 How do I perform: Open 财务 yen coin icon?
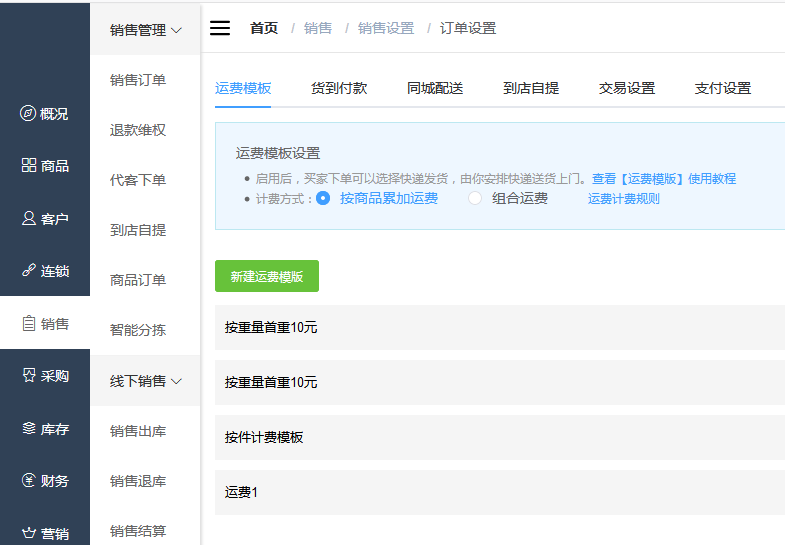pos(29,480)
